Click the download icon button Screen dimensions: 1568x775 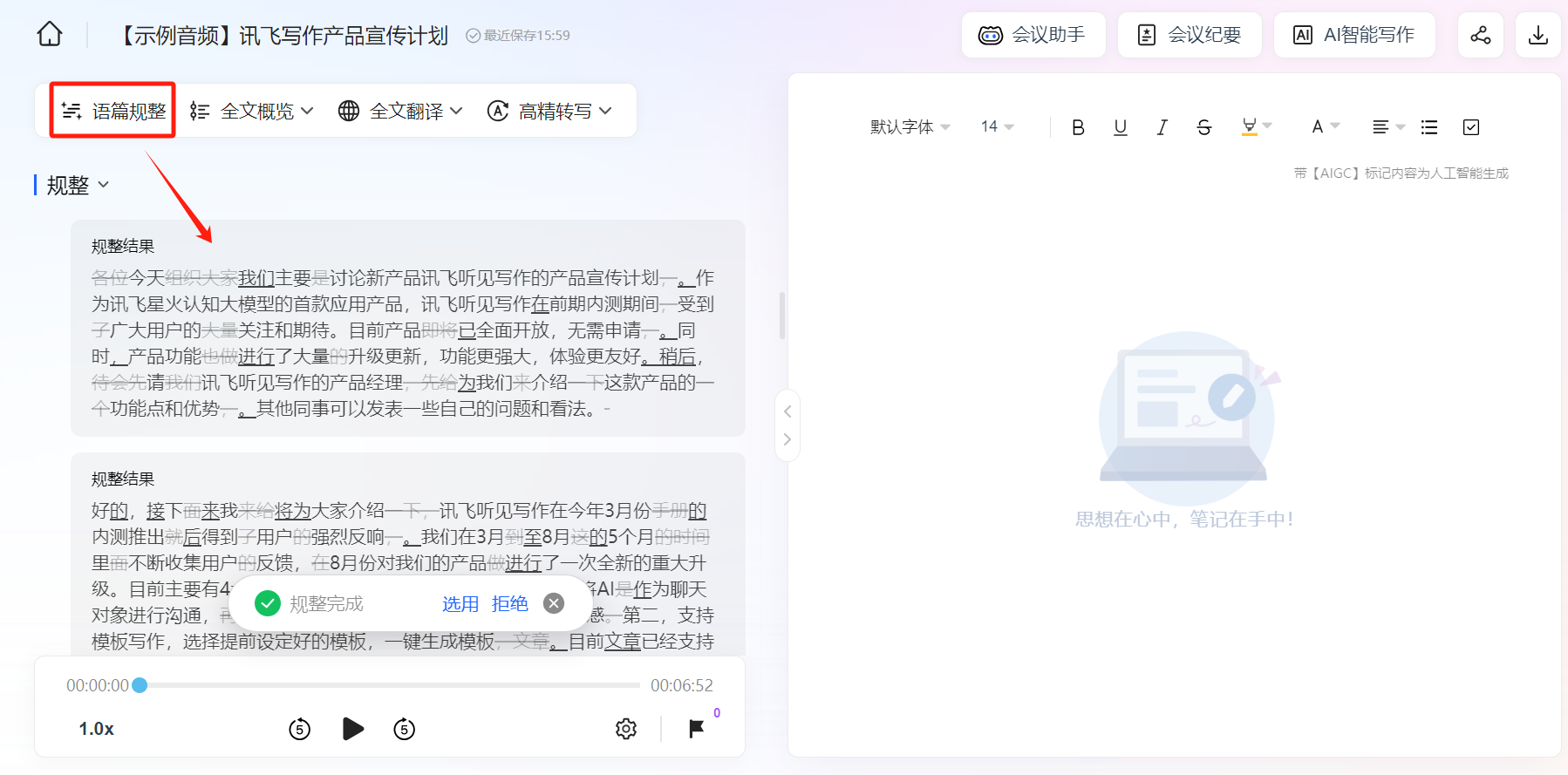[x=1538, y=35]
